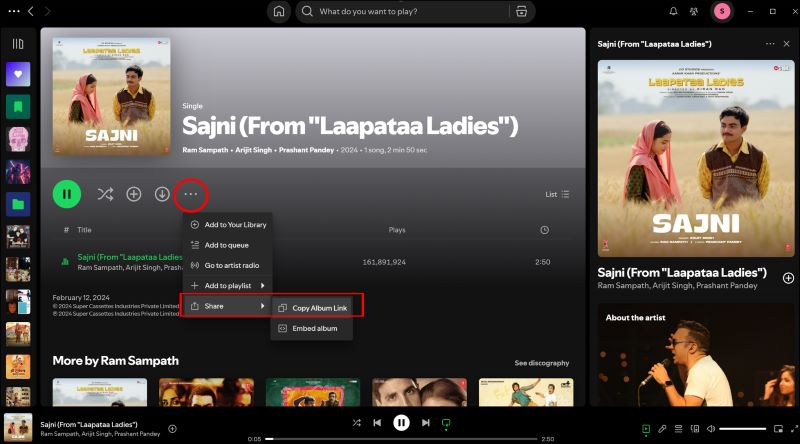Open more options in Now Playing panel

(770, 44)
